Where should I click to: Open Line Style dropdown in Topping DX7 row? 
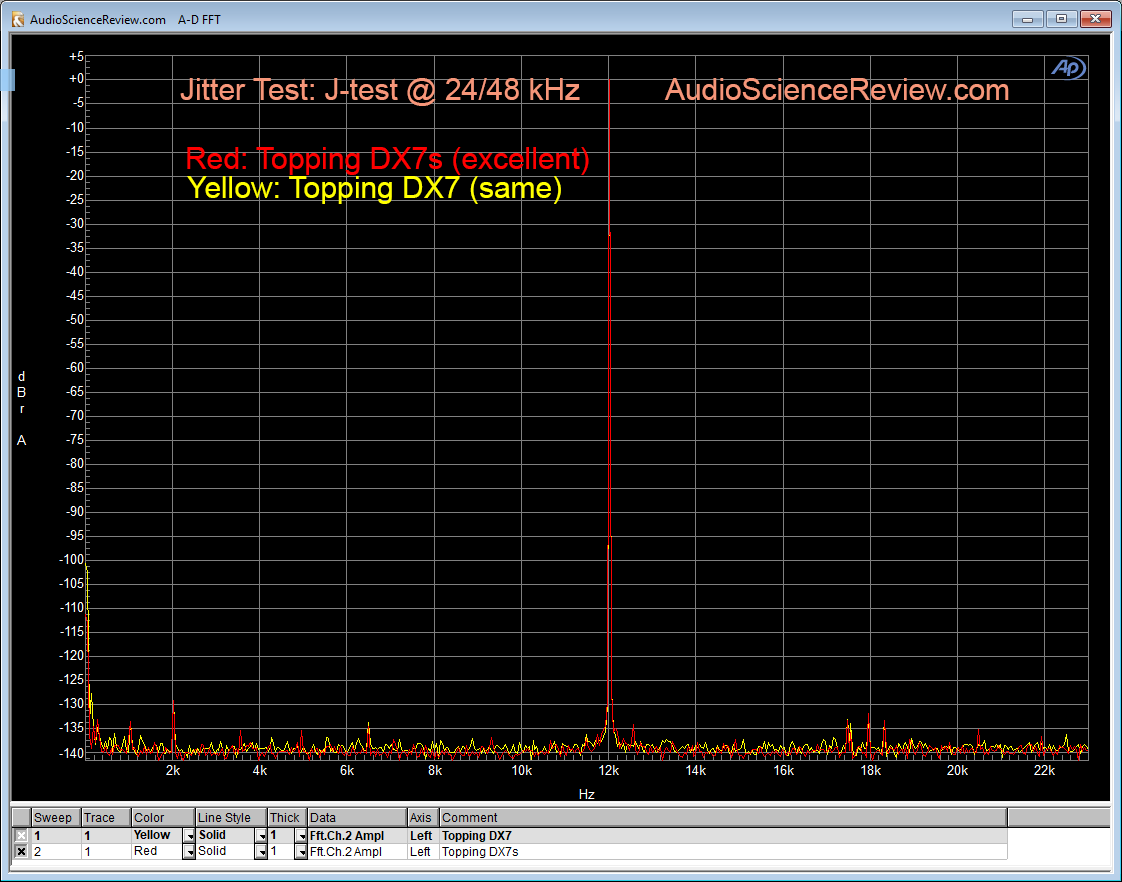tap(261, 836)
